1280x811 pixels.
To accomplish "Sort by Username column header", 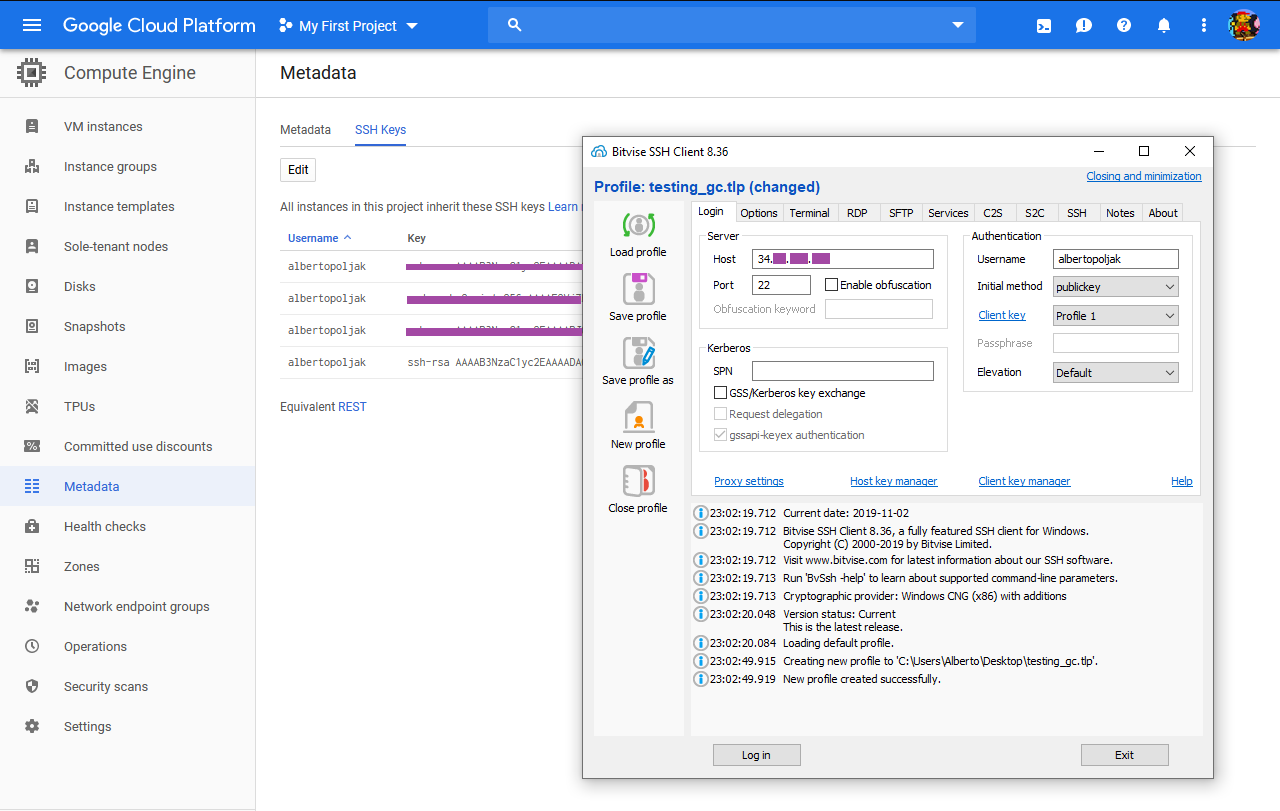I will 319,238.
